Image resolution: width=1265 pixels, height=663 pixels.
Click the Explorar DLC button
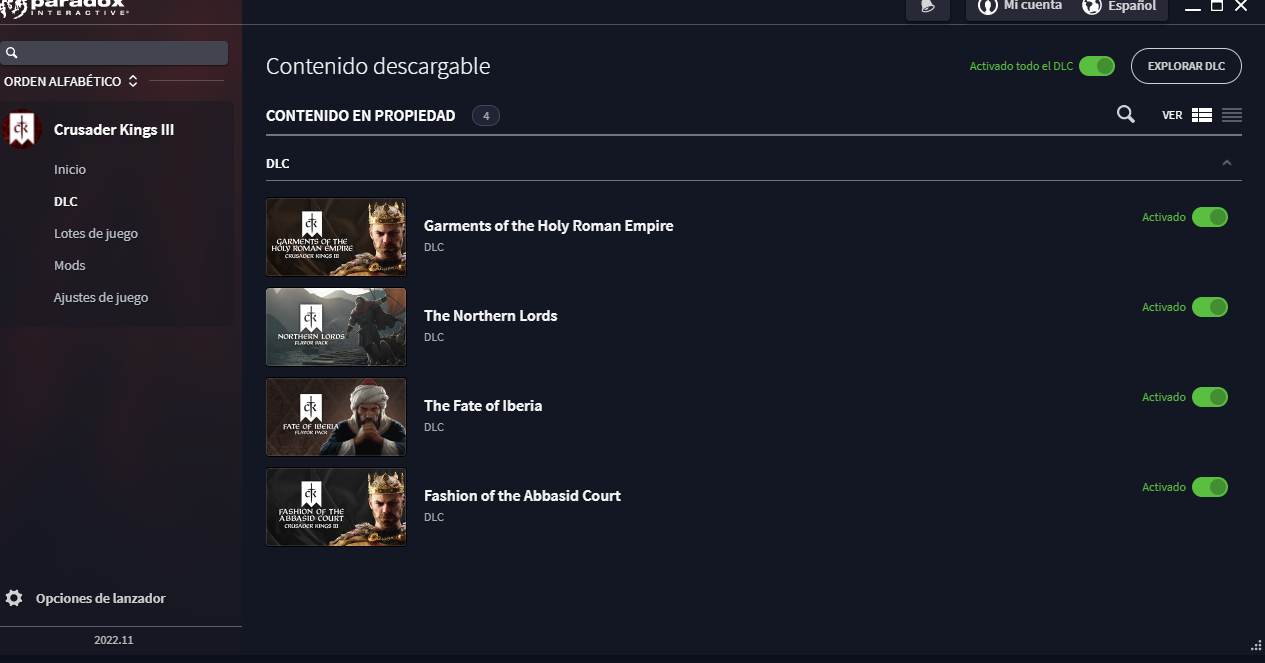pyautogui.click(x=1186, y=66)
